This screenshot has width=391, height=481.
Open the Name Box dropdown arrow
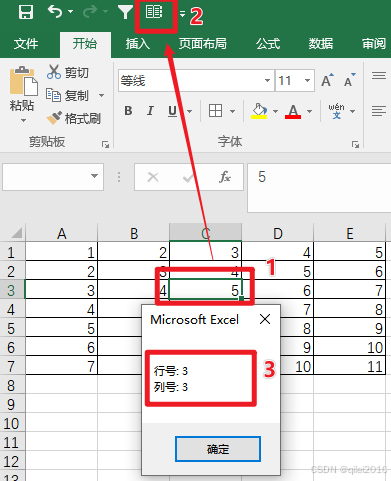point(95,176)
